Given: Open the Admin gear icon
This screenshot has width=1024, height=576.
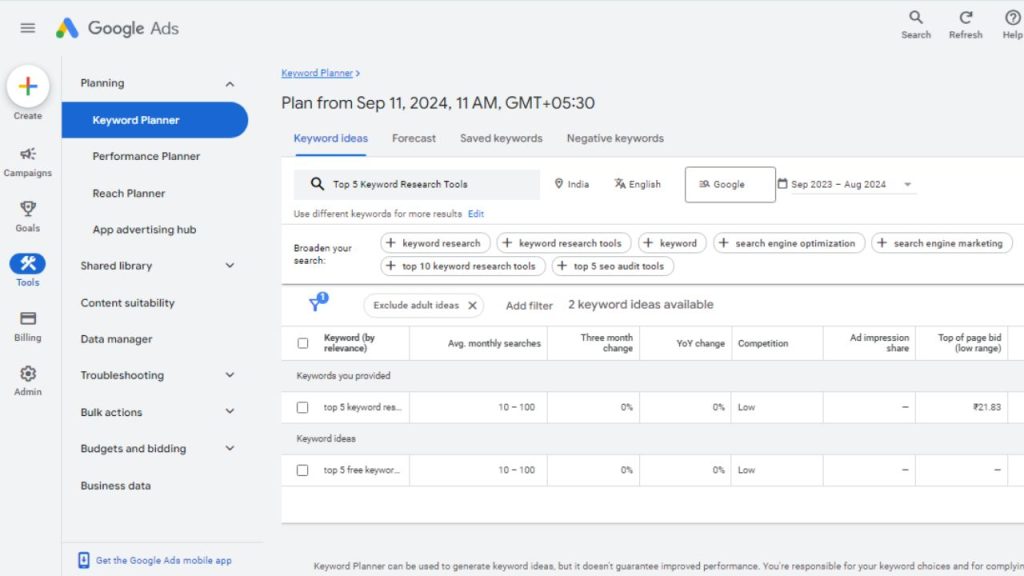Looking at the screenshot, I should (x=28, y=373).
